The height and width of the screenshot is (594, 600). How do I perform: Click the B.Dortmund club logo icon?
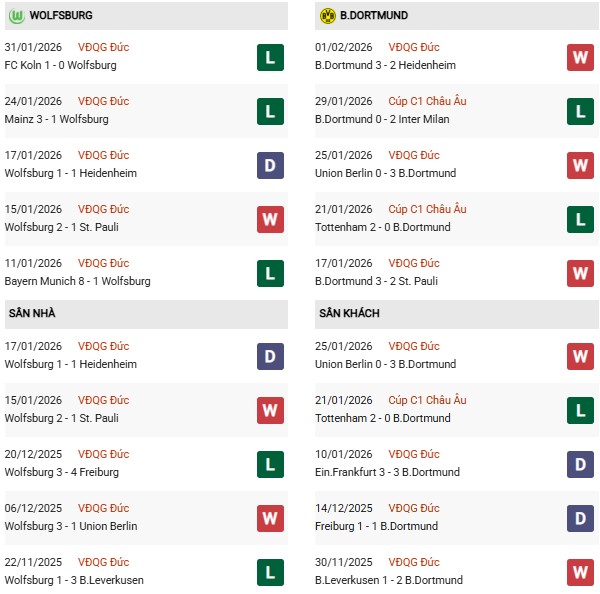click(327, 16)
